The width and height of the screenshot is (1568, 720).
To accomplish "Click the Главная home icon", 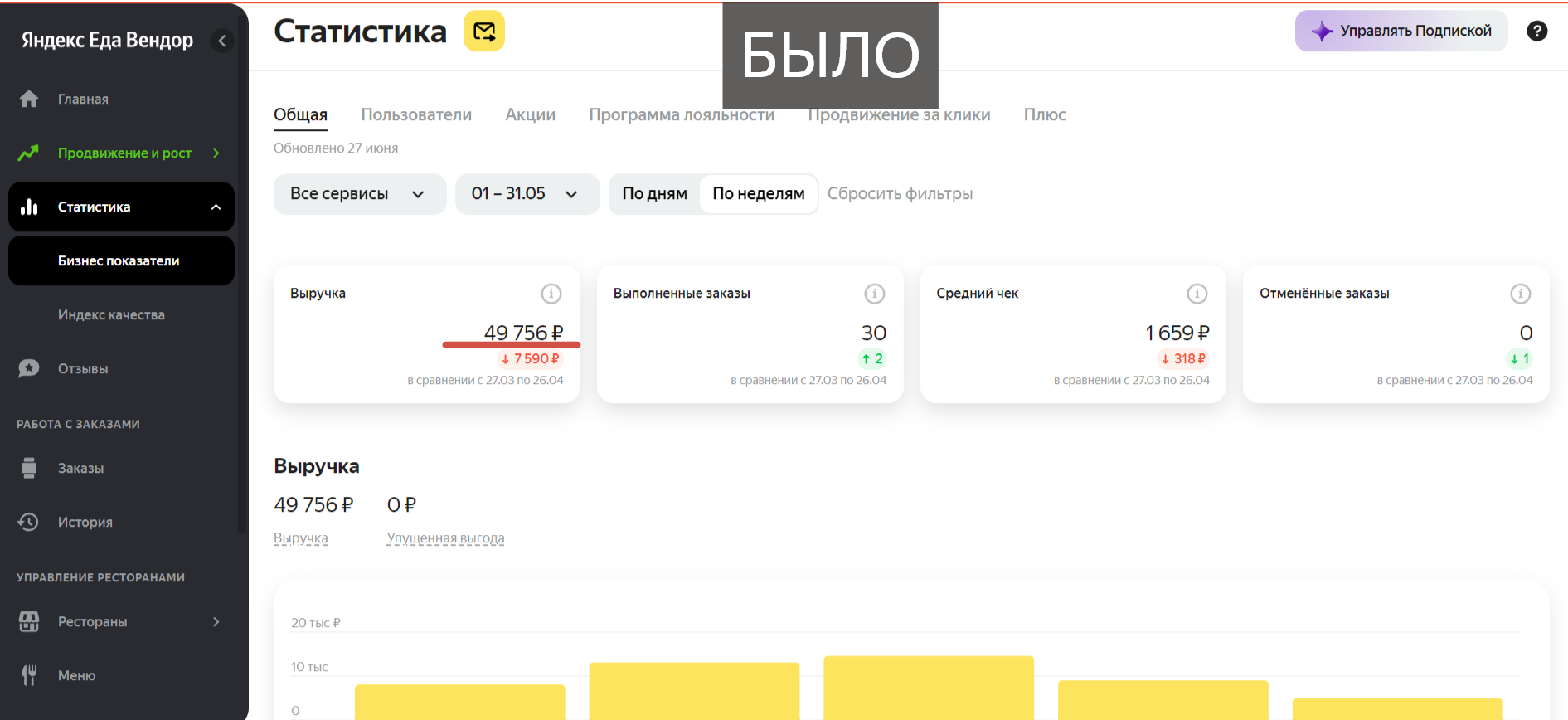I will click(29, 99).
